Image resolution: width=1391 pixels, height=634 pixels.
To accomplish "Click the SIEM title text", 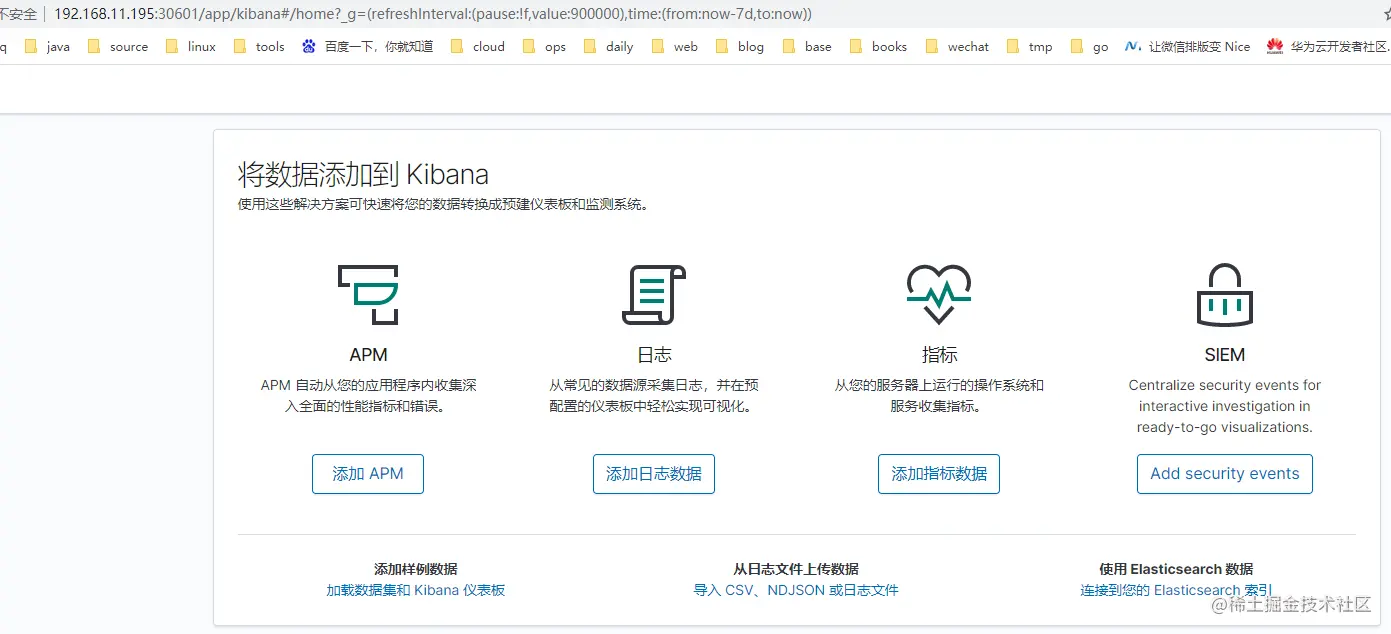I will click(1225, 355).
